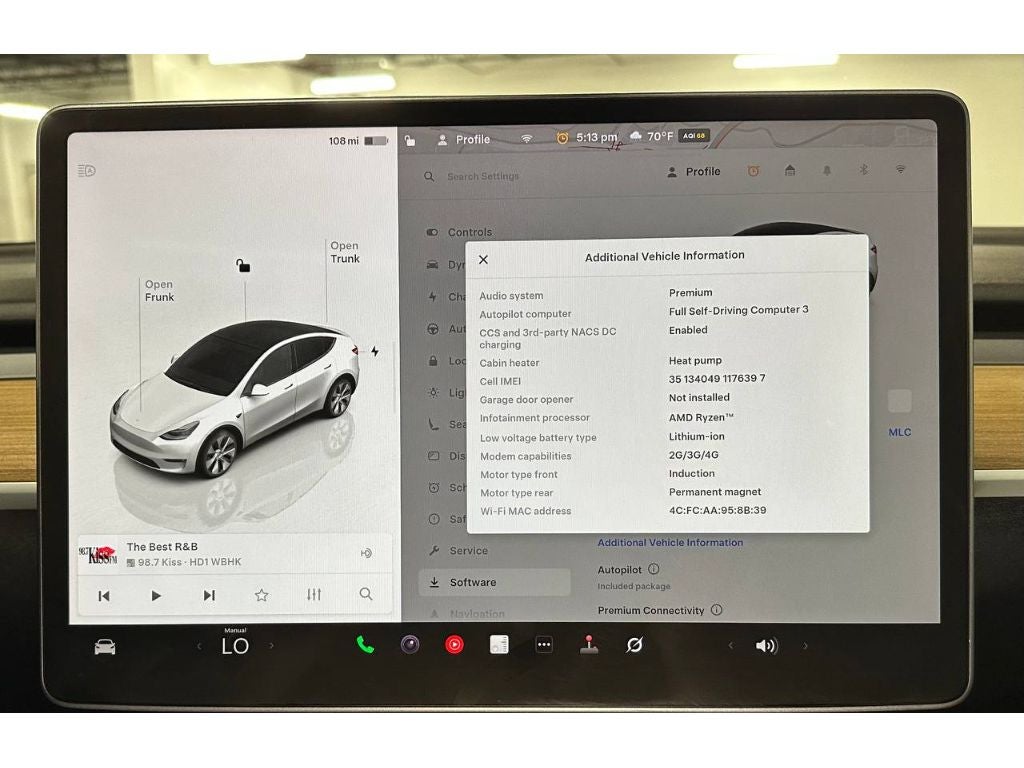
Task: Open the phone app in the dock
Action: pyautogui.click(x=365, y=645)
